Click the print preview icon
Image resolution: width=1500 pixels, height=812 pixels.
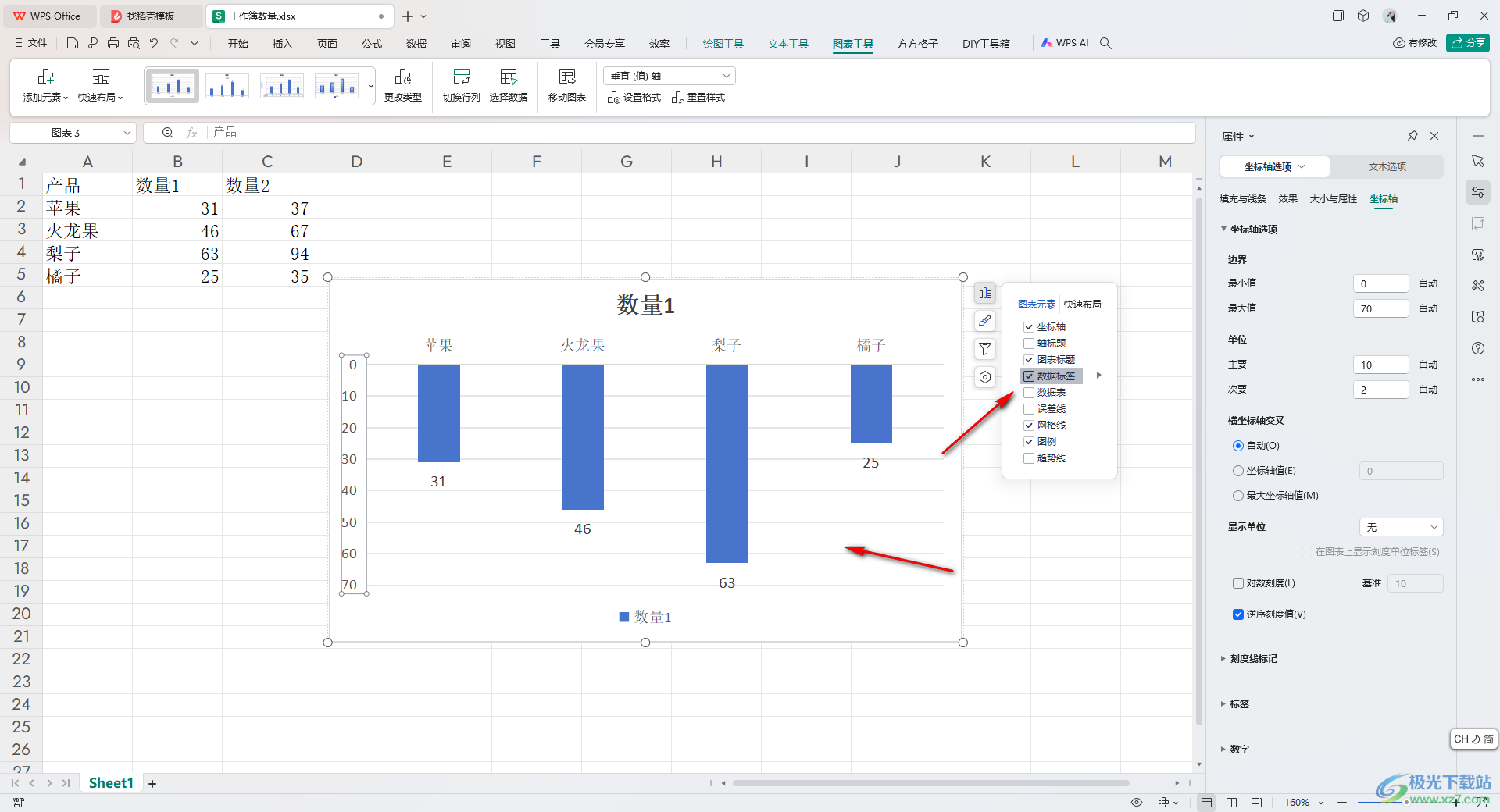click(x=134, y=44)
